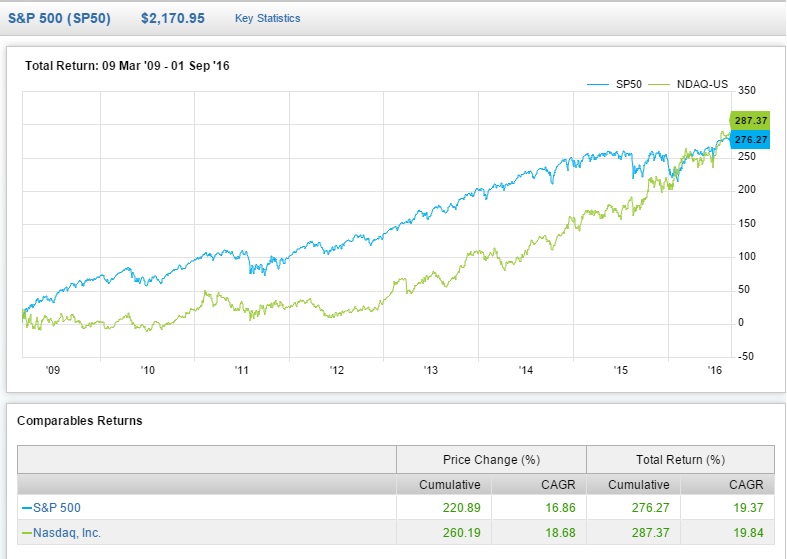The height and width of the screenshot is (559, 787).
Task: Open the Nasdaq, Inc. link in table
Action: point(68,533)
